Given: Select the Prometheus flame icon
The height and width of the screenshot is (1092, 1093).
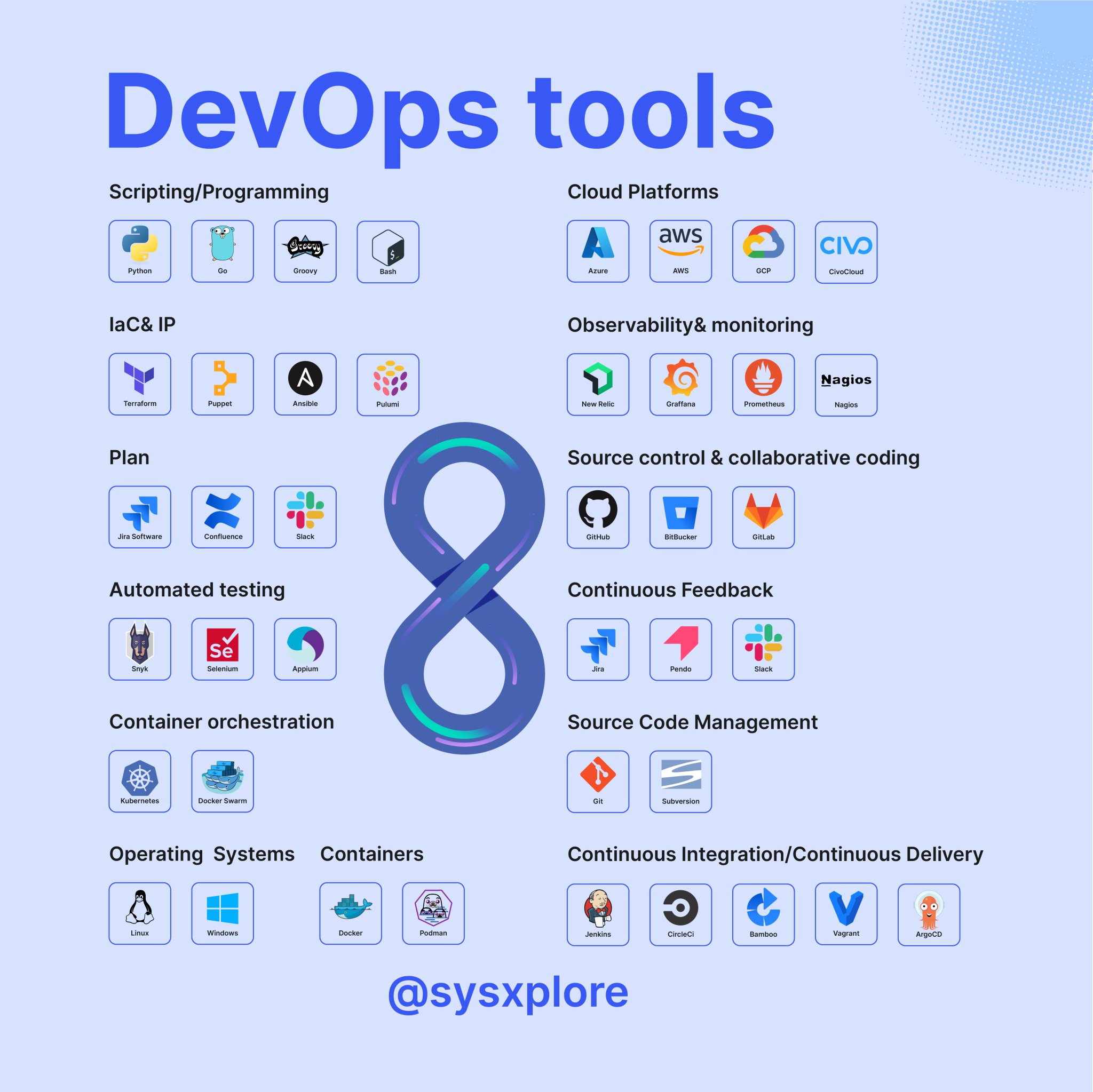Looking at the screenshot, I should coord(763,378).
